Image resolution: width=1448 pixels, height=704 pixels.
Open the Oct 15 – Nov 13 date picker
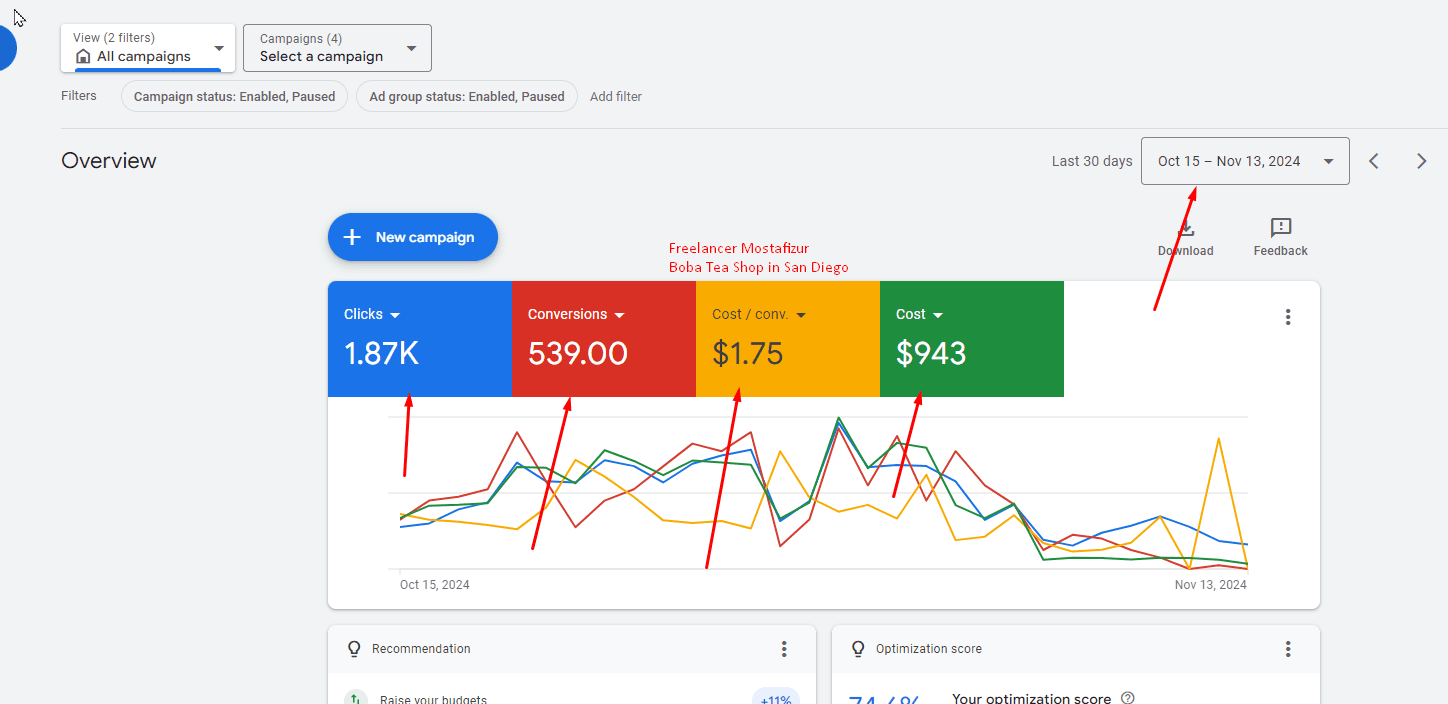click(1244, 161)
